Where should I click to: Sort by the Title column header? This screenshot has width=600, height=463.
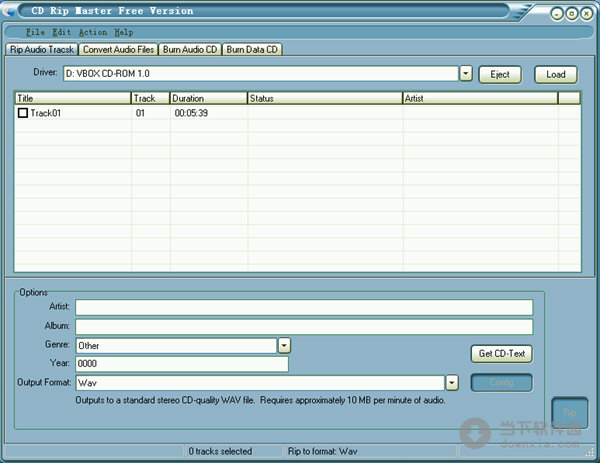pyautogui.click(x=73, y=98)
